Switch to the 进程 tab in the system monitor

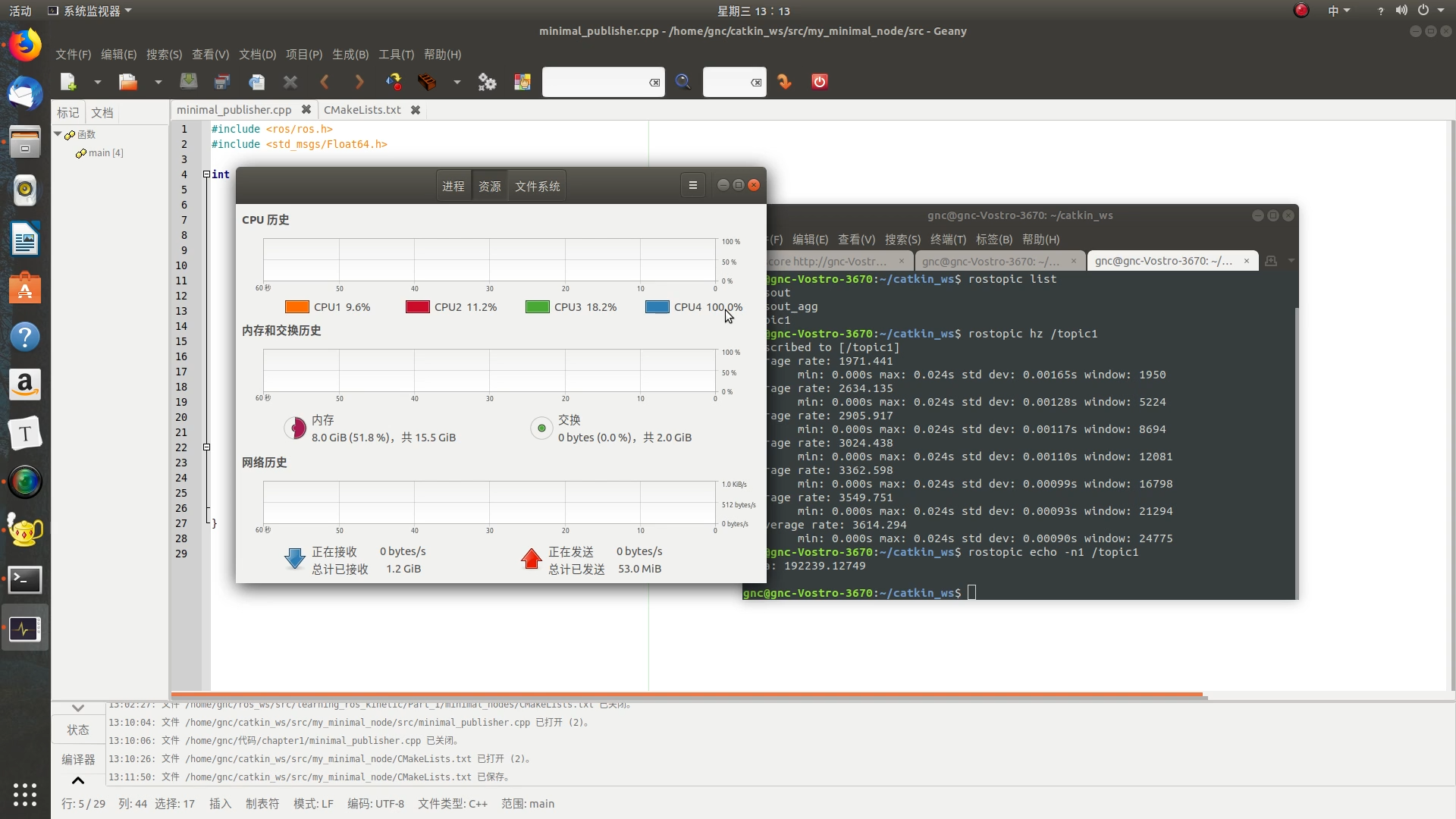point(453,187)
